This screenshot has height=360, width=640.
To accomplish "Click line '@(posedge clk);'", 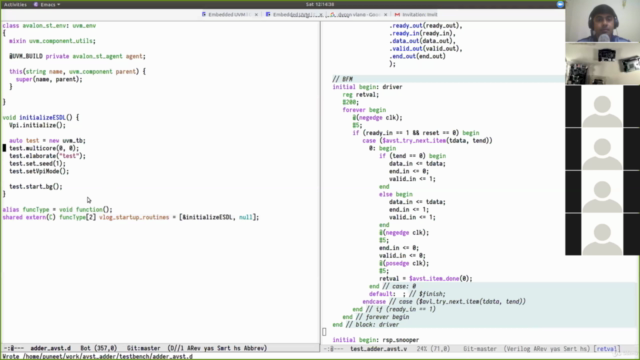I will [404, 263].
